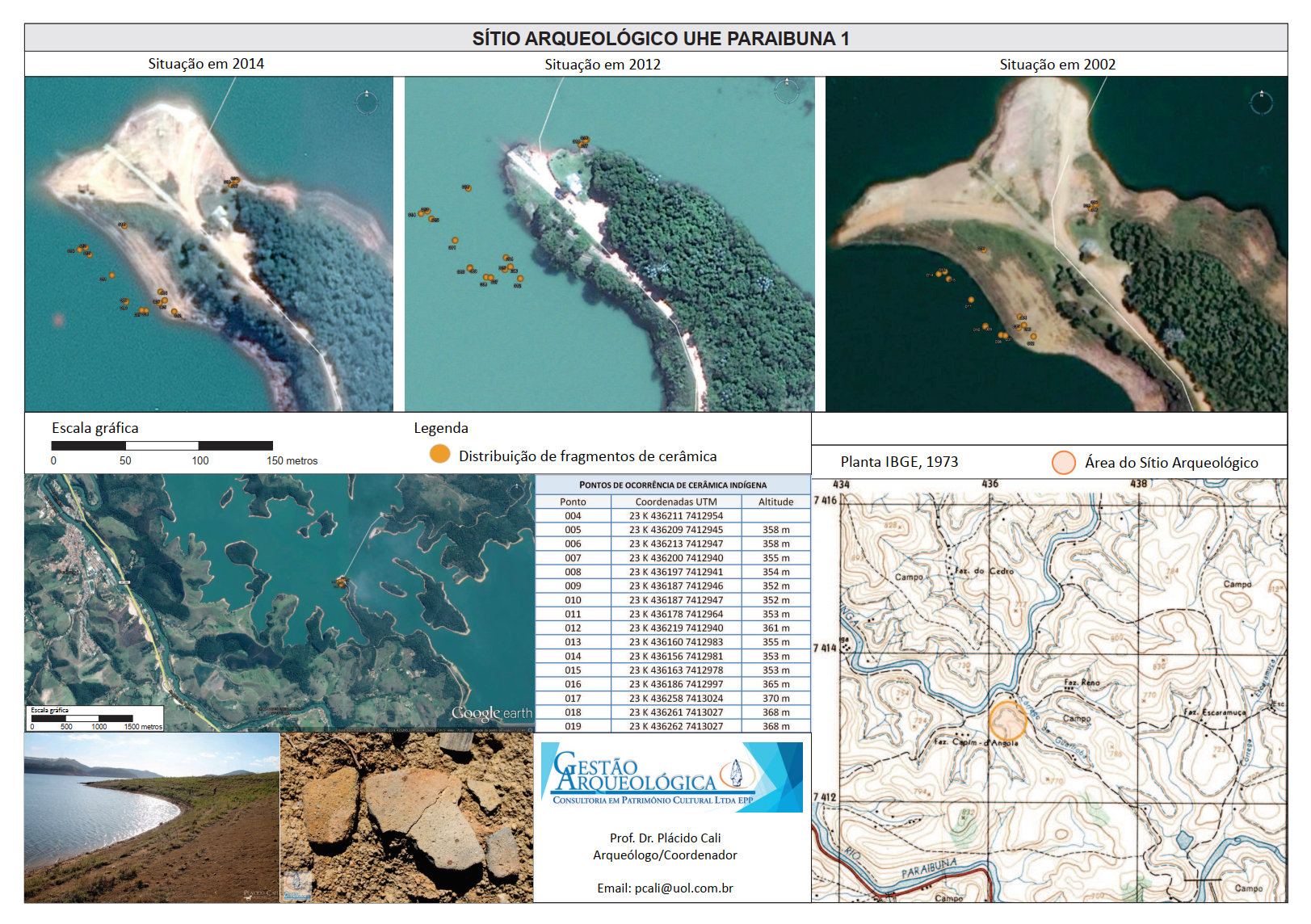Open the pcali@uol.com.br email link
The width and height of the screenshot is (1311, 924).
[665, 888]
